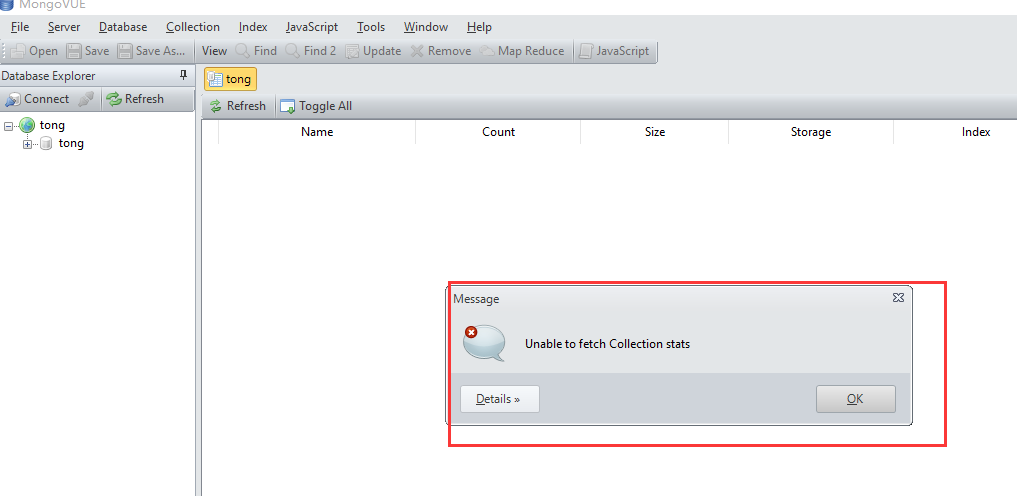Open the Collection menu
Image resolution: width=1017 pixels, height=496 pixels.
coord(193,27)
